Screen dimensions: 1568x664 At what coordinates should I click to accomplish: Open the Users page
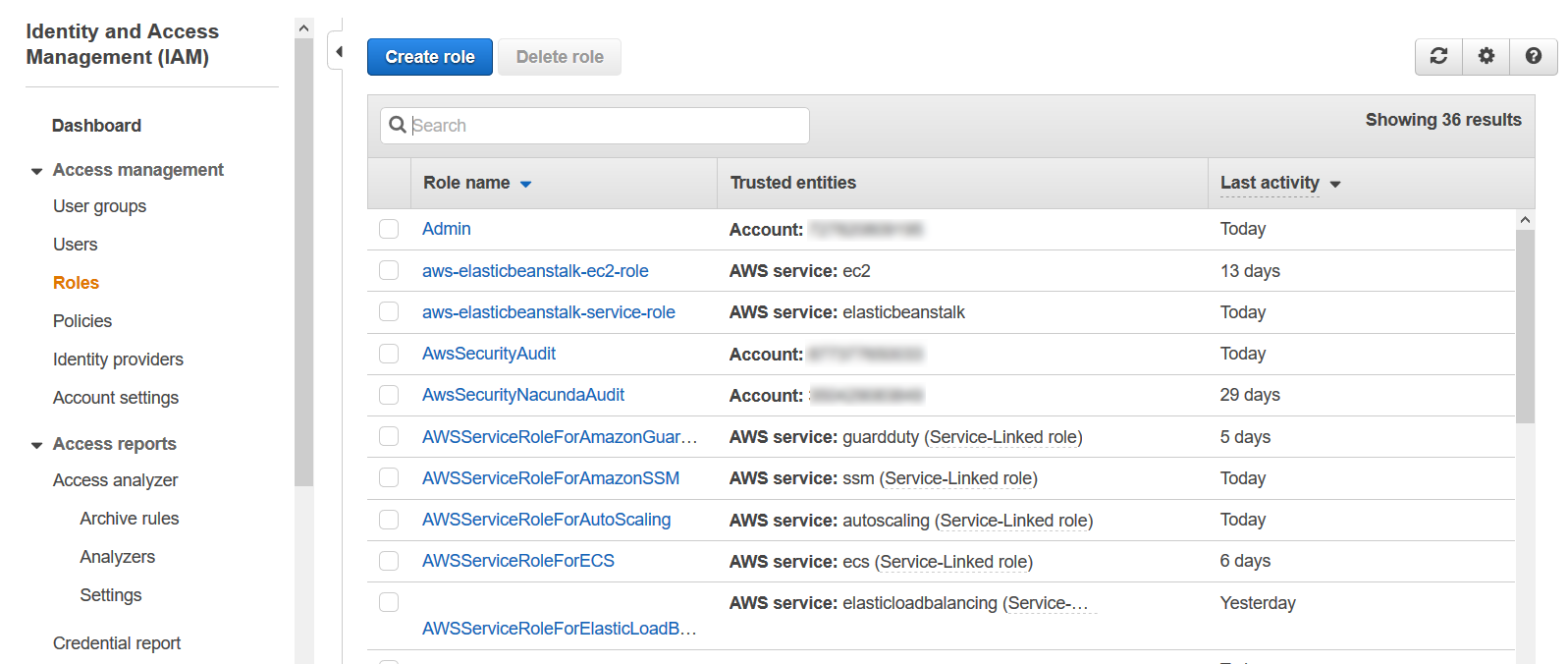click(75, 245)
